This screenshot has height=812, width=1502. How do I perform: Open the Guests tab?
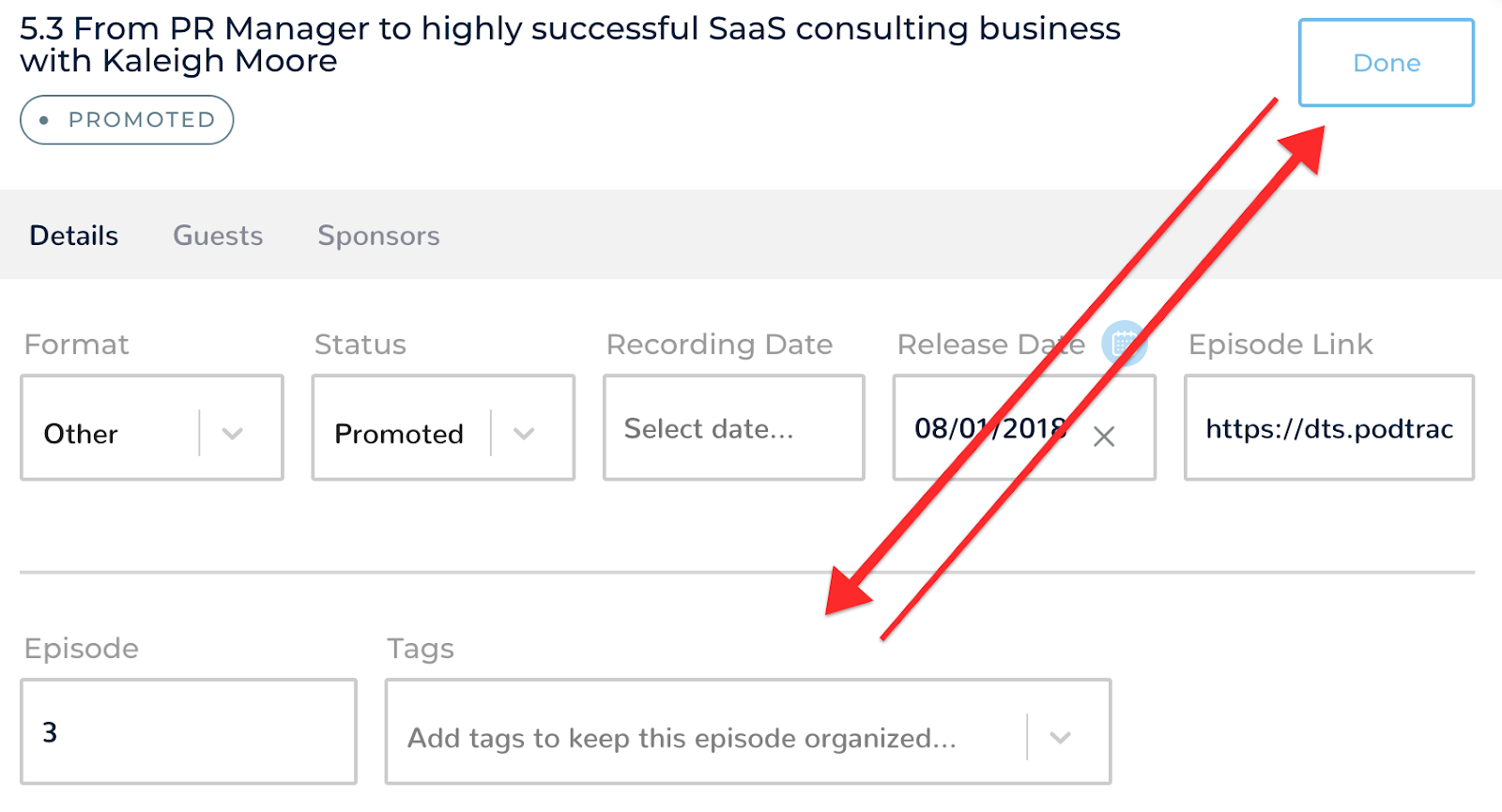point(218,236)
